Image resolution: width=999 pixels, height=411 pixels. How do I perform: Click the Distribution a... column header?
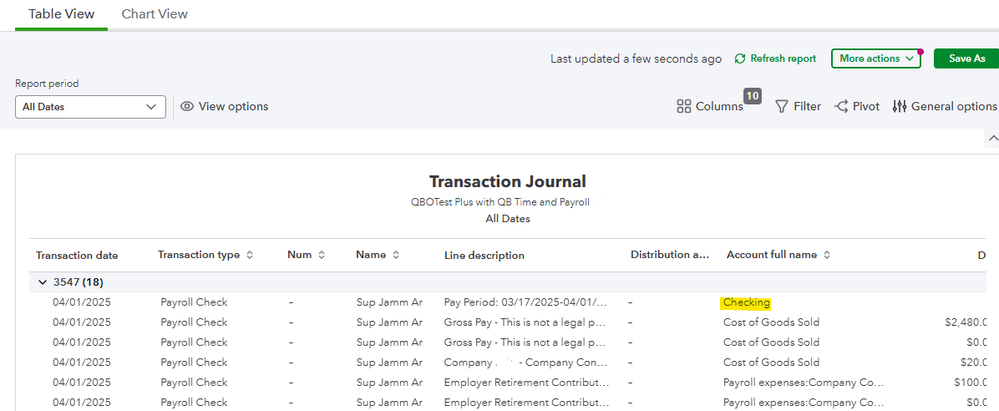point(670,254)
